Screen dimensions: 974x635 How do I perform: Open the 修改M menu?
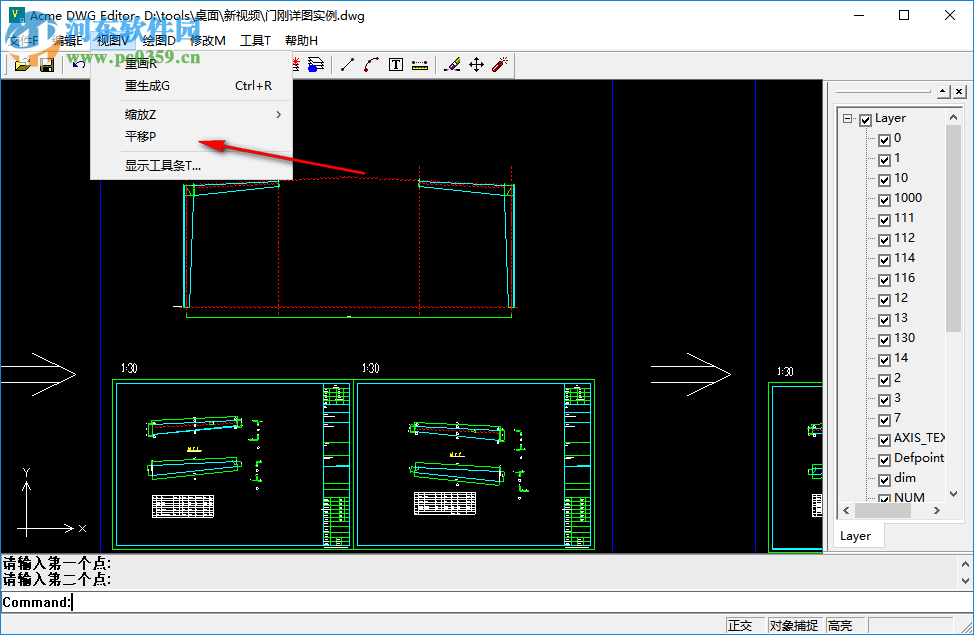point(206,40)
